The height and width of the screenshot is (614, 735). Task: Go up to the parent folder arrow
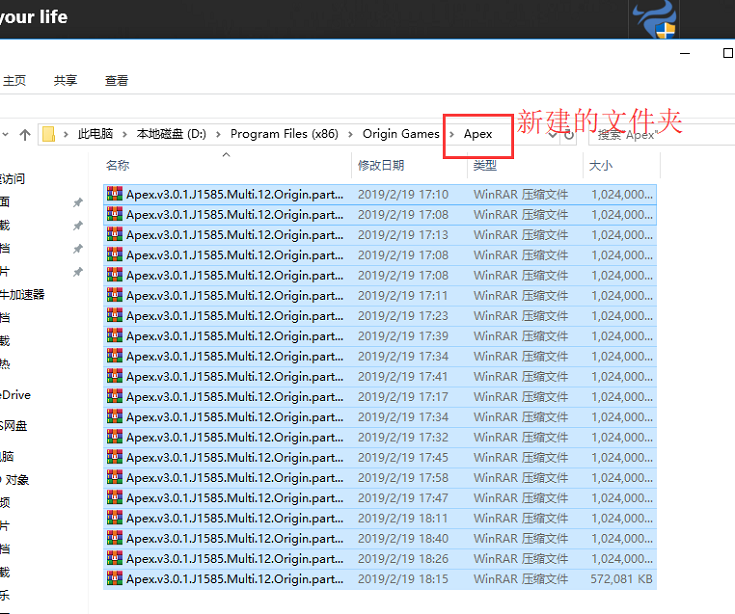(x=25, y=135)
